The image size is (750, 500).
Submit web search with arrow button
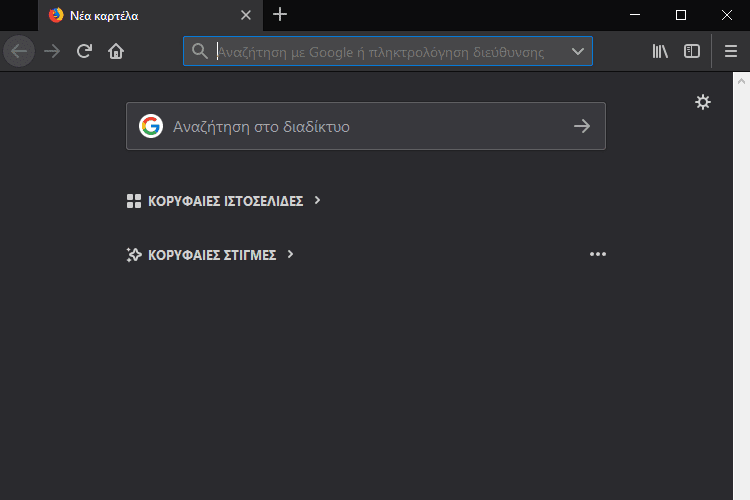[582, 126]
